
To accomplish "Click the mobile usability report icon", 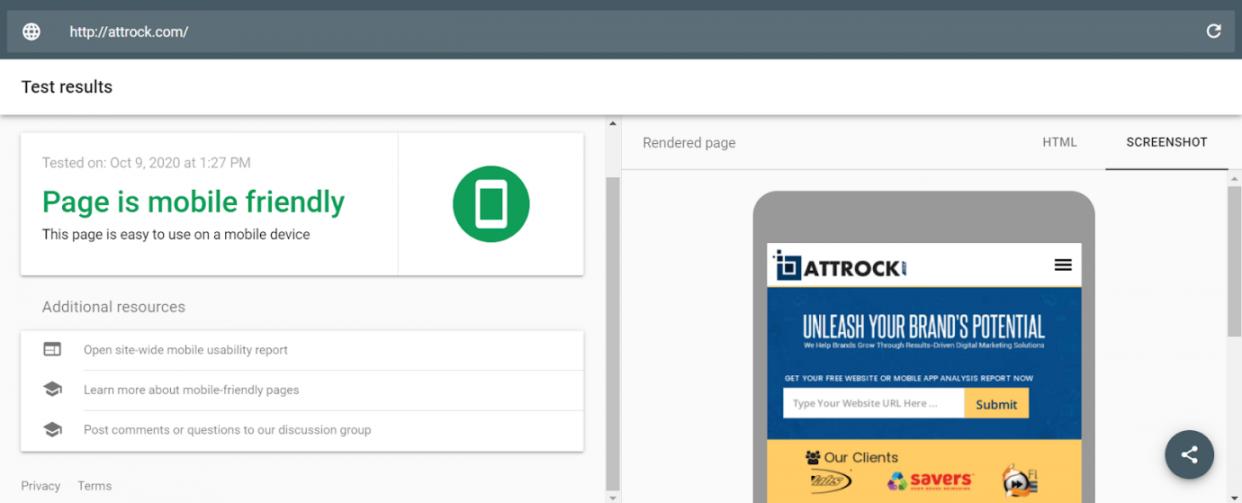I will (52, 350).
